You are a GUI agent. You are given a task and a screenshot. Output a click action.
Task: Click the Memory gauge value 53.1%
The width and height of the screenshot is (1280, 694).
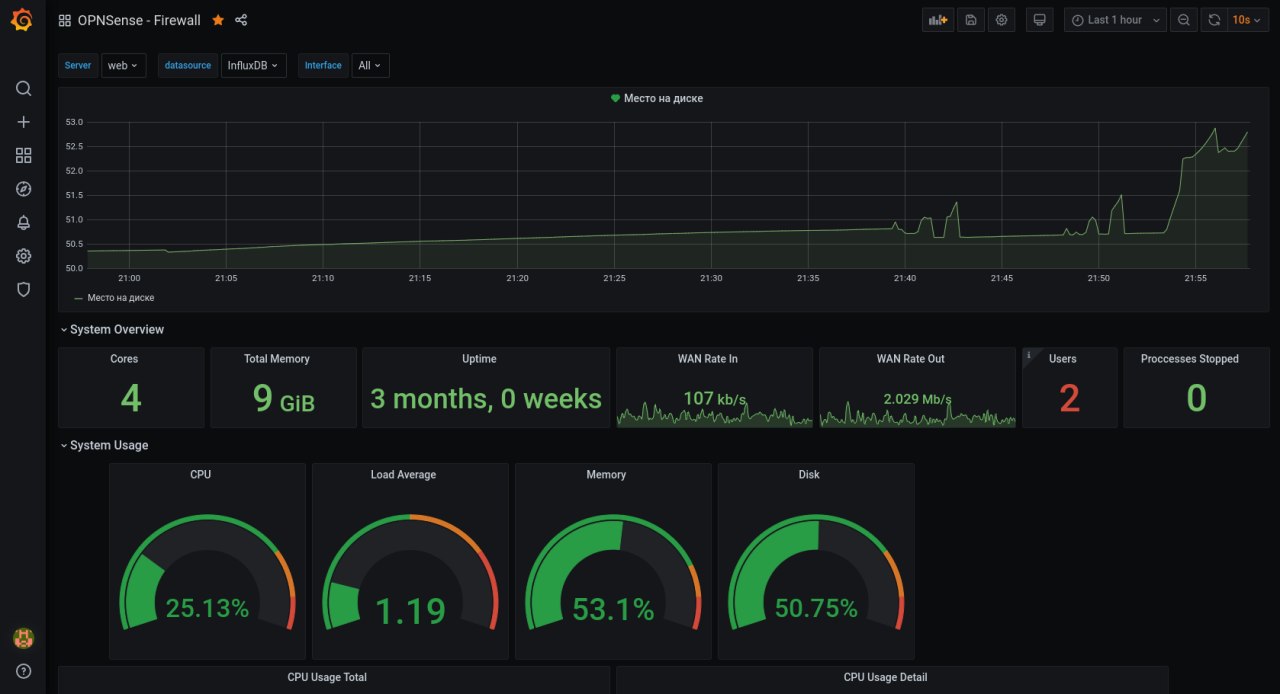pyautogui.click(x=613, y=609)
